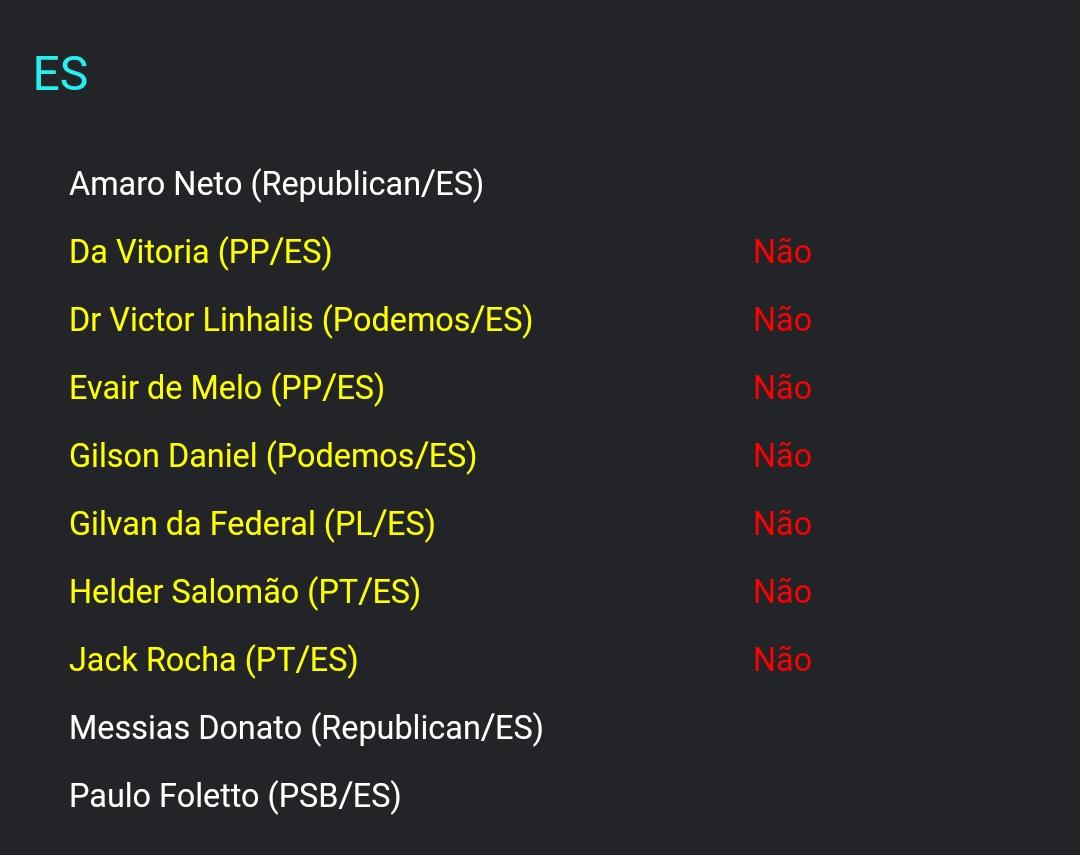Screen dimensions: 1080x855
Task: Select Paulo Foletto (PSB/ES) entry
Action: [234, 796]
